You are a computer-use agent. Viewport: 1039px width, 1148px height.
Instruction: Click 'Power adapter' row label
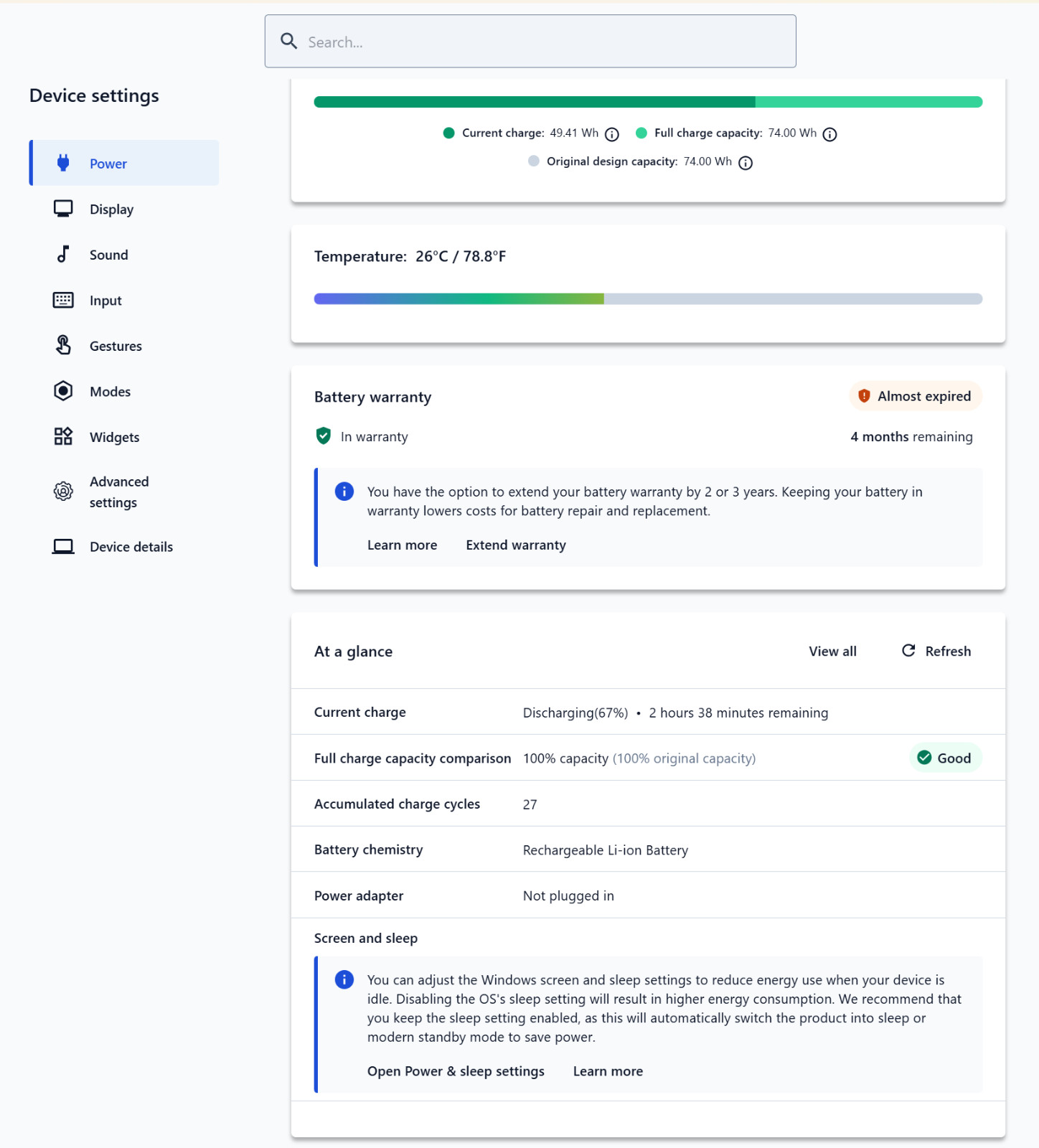click(x=359, y=895)
